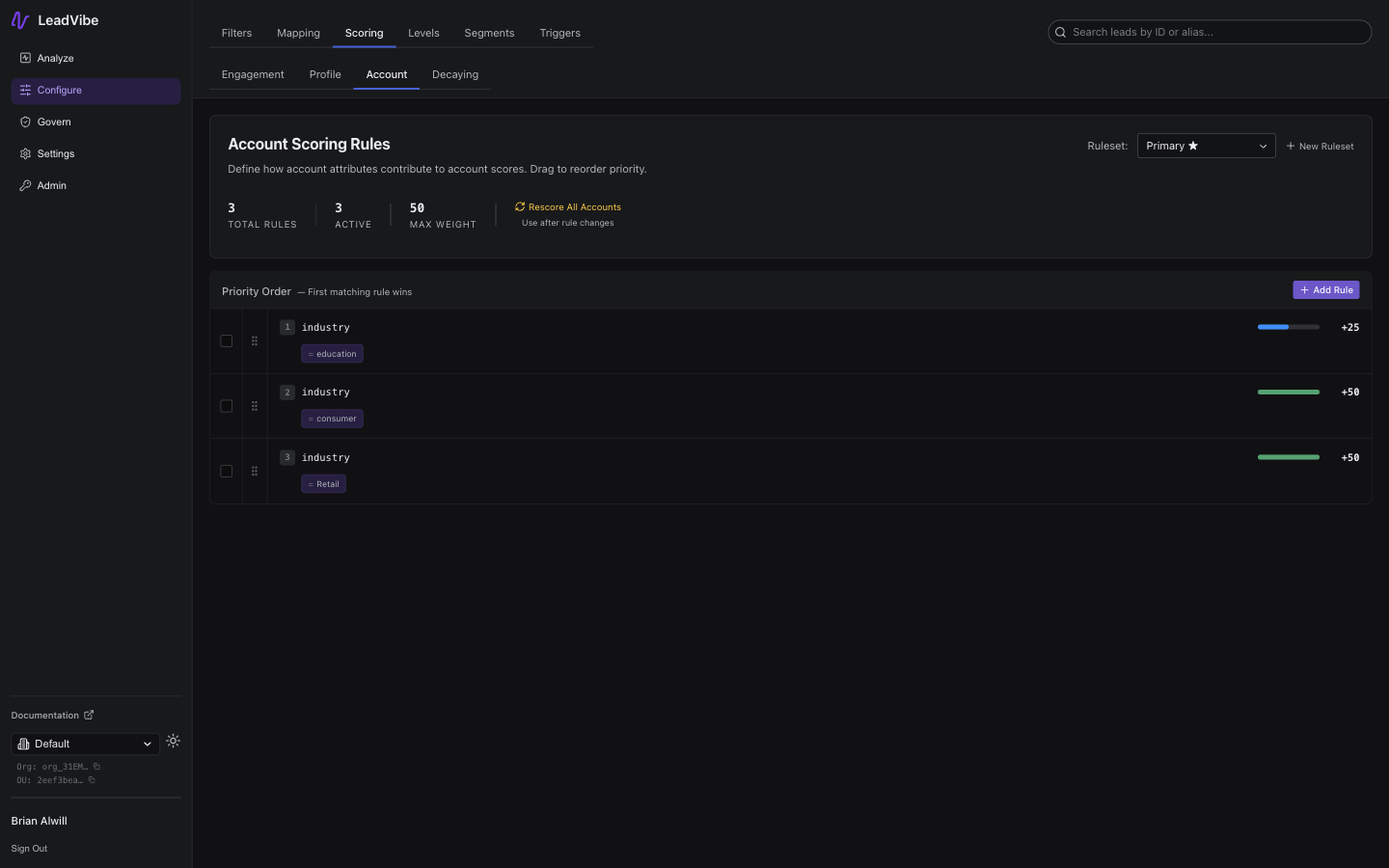Open the Analyze section icon in sidebar
This screenshot has width=1389, height=868.
(x=25, y=58)
